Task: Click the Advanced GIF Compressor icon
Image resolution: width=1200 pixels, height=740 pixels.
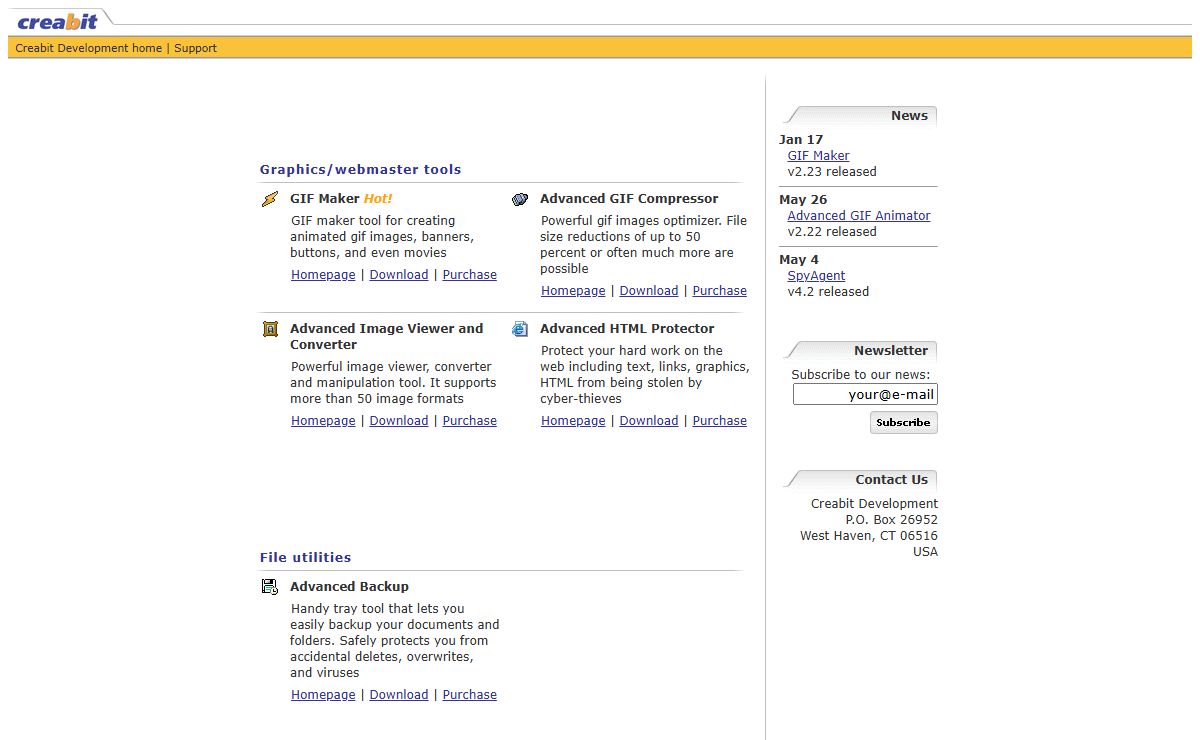Action: [520, 199]
